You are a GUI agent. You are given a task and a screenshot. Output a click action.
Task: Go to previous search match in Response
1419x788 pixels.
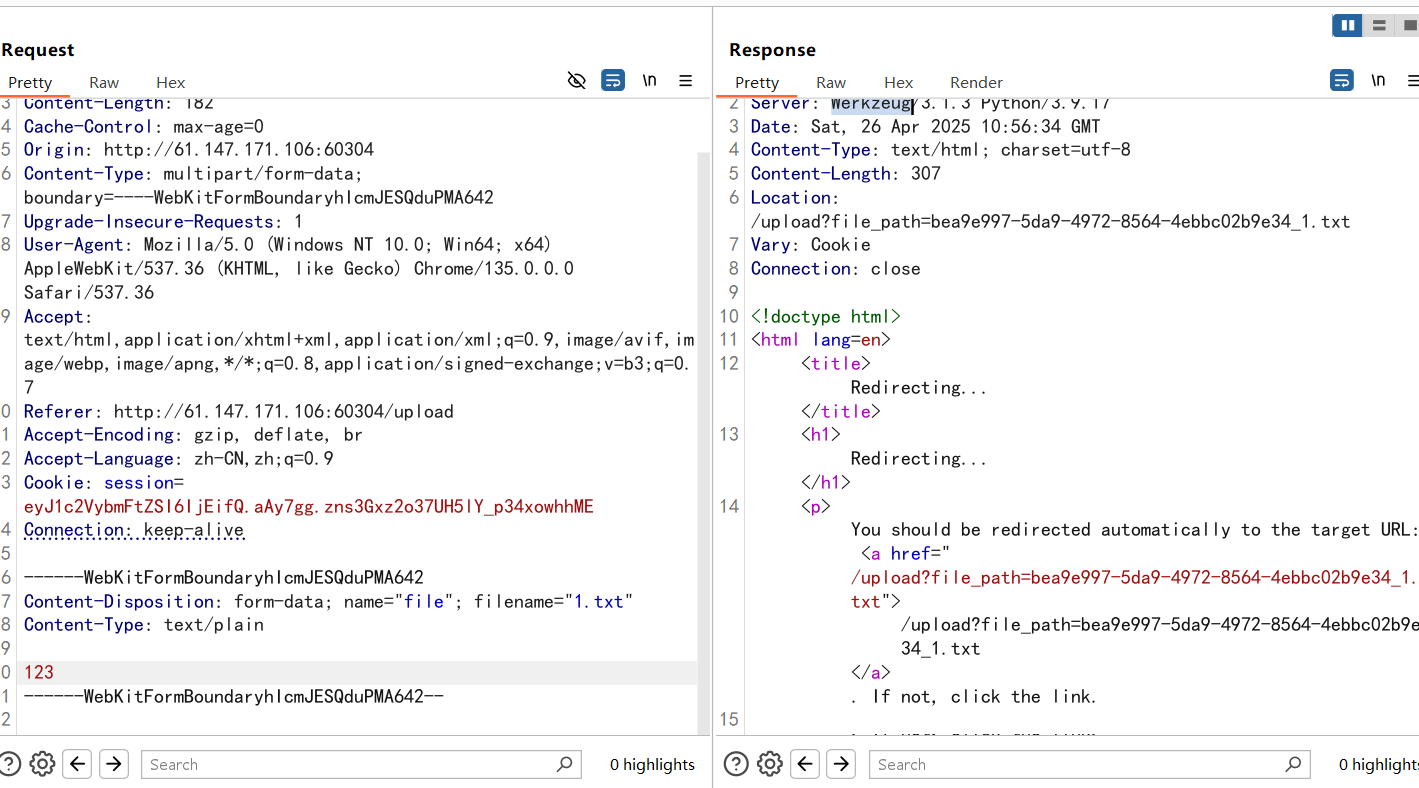tap(806, 764)
